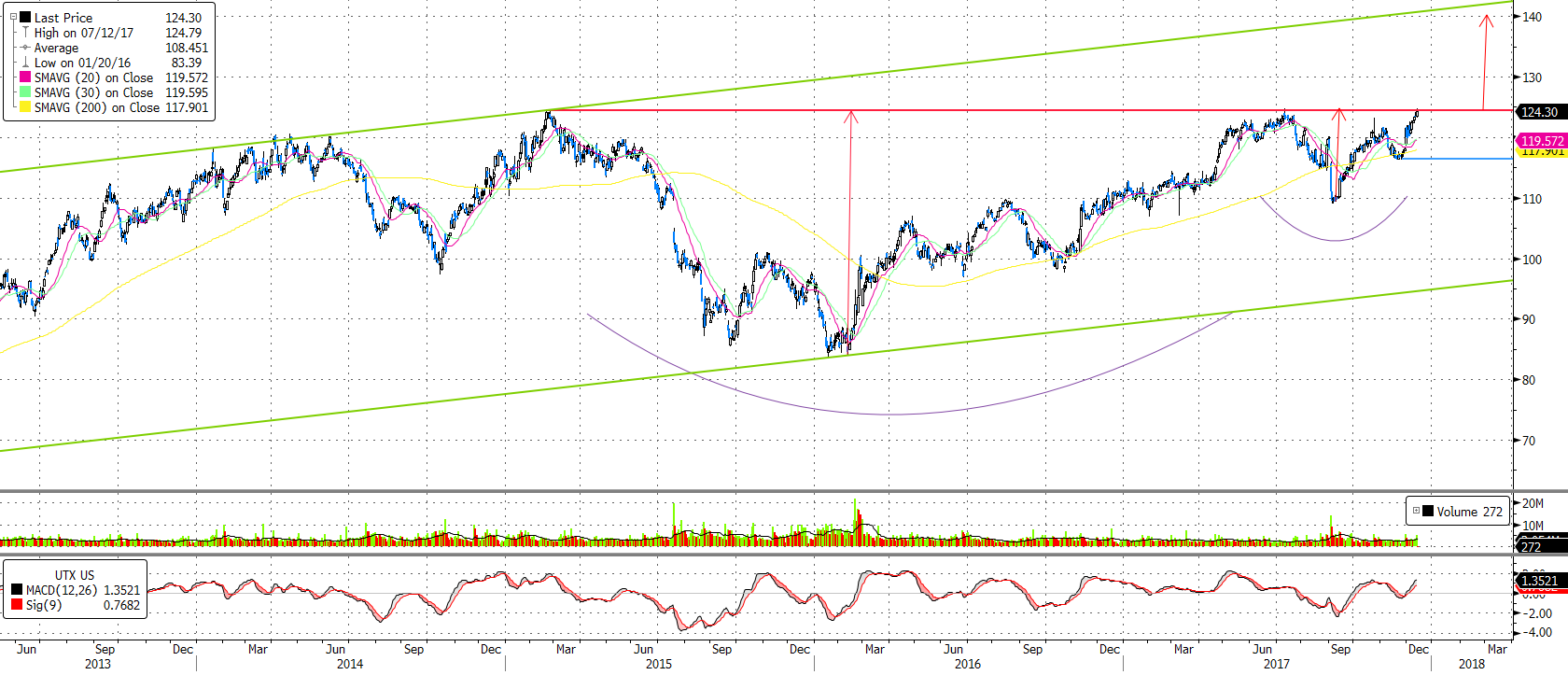Click the black Volume swatch

tap(1428, 511)
